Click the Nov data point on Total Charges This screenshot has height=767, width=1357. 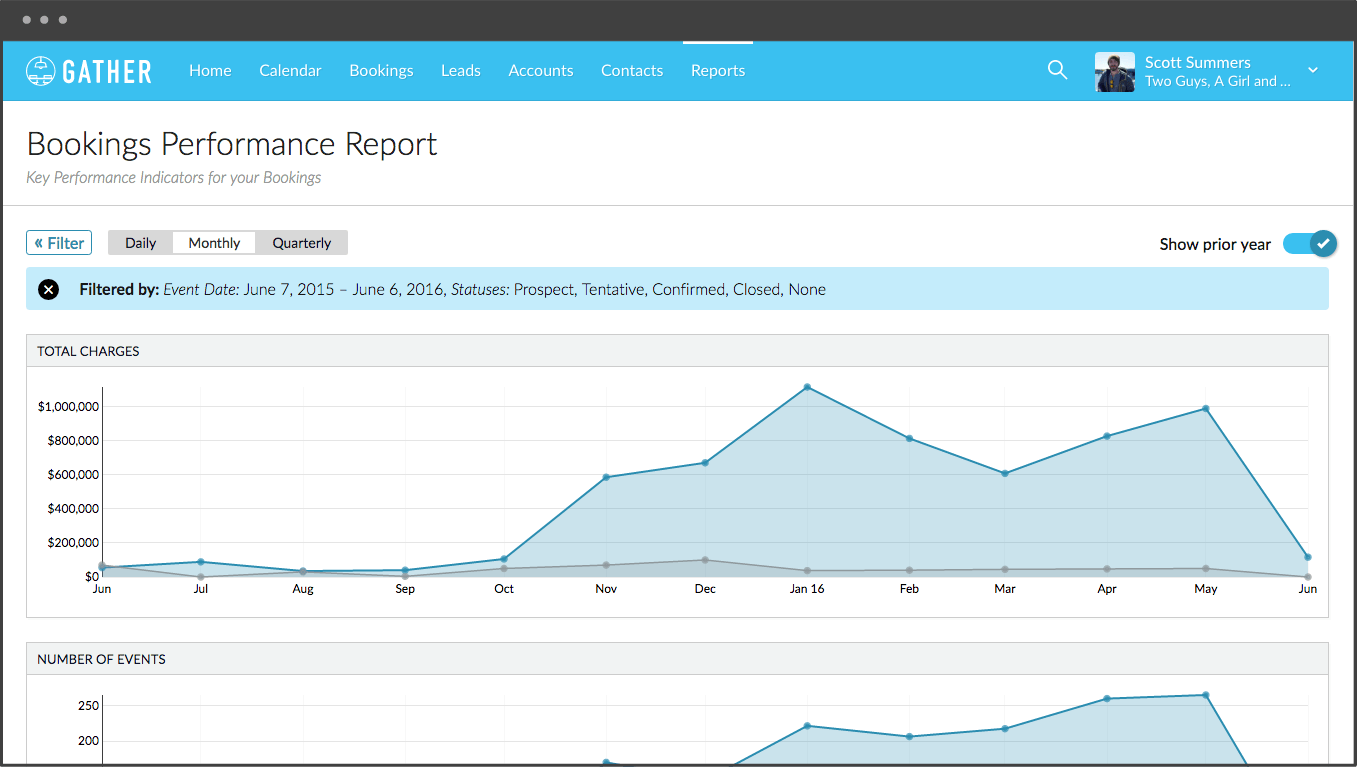pyautogui.click(x=606, y=477)
